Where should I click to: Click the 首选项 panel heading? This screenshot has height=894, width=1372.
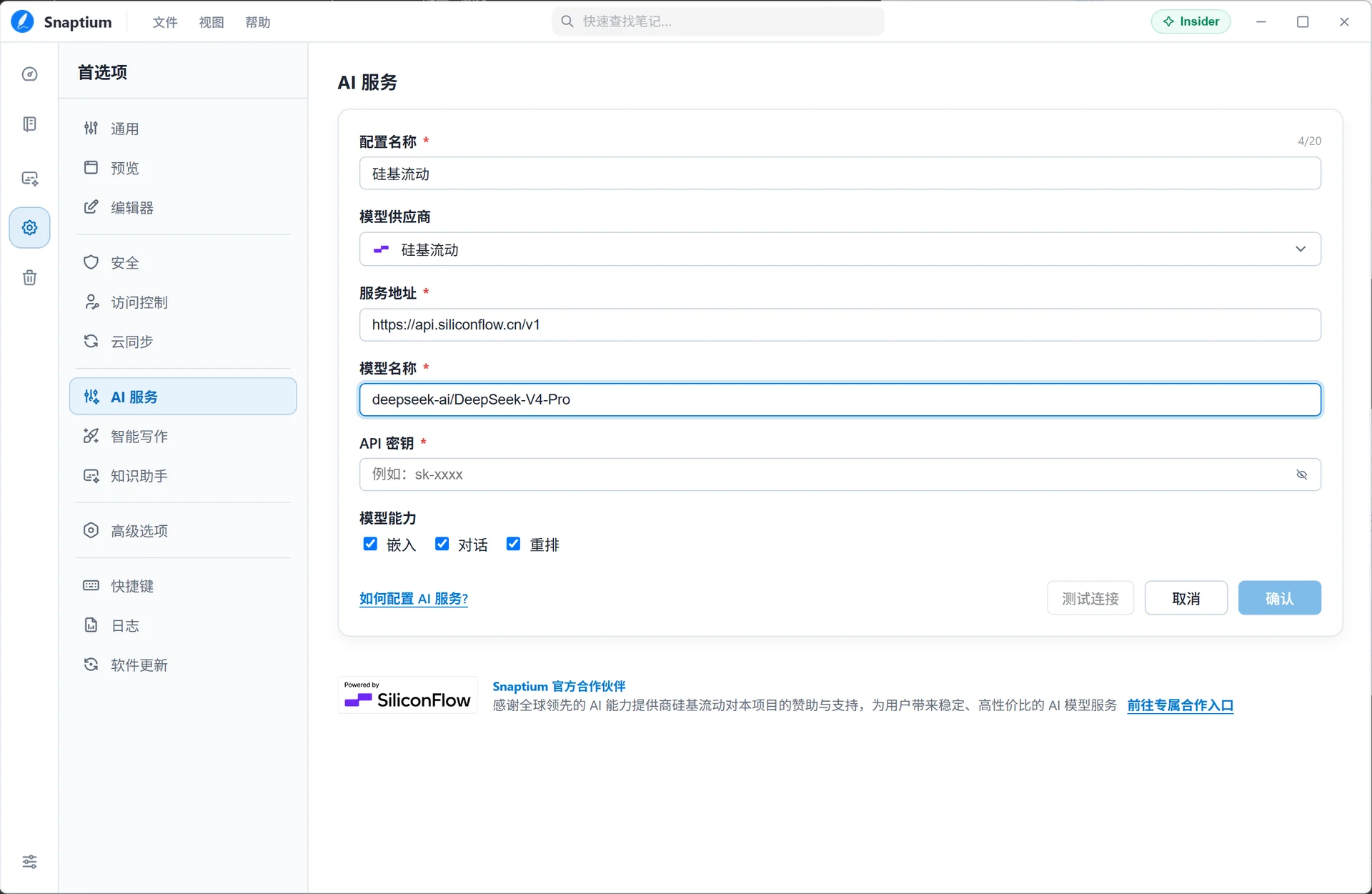click(102, 72)
